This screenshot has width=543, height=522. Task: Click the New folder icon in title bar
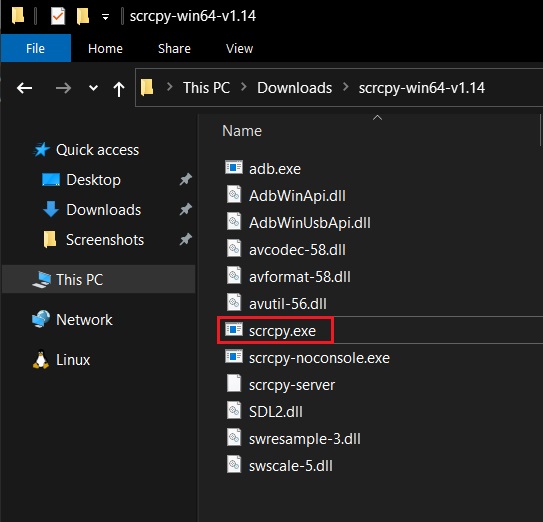click(x=83, y=16)
